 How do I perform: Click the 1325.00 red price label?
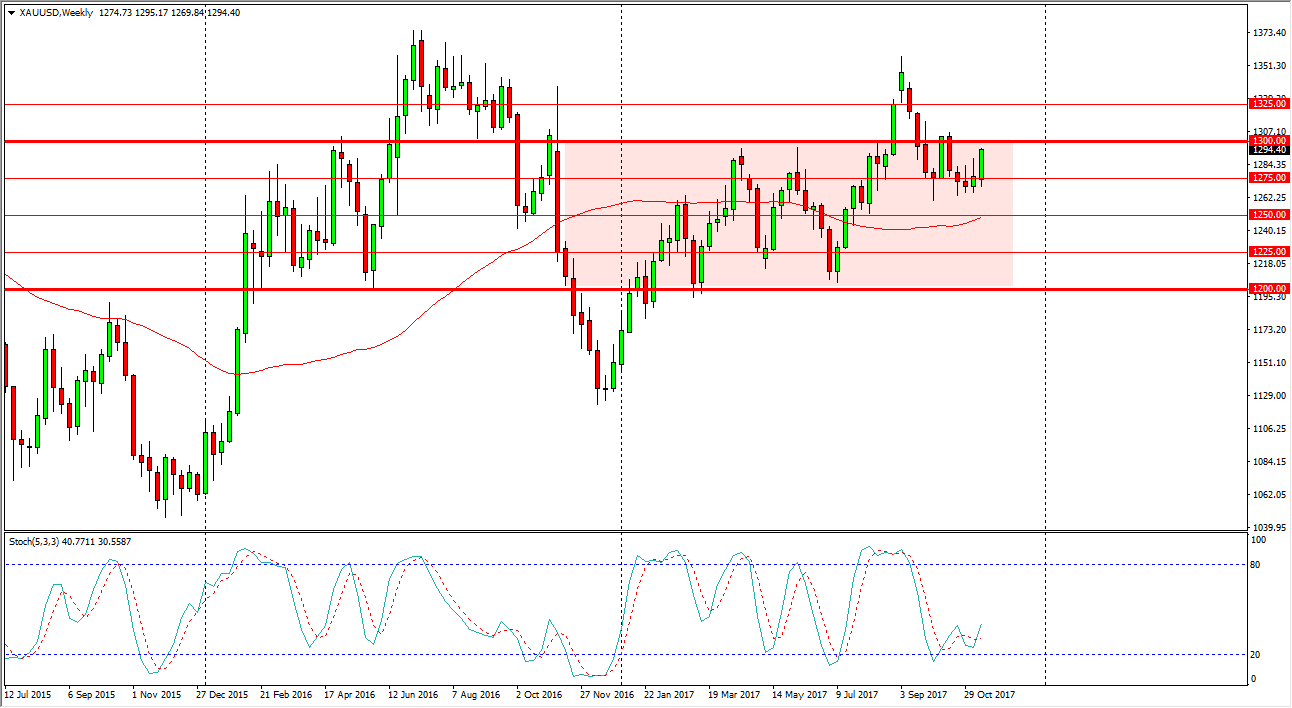pyautogui.click(x=1268, y=103)
